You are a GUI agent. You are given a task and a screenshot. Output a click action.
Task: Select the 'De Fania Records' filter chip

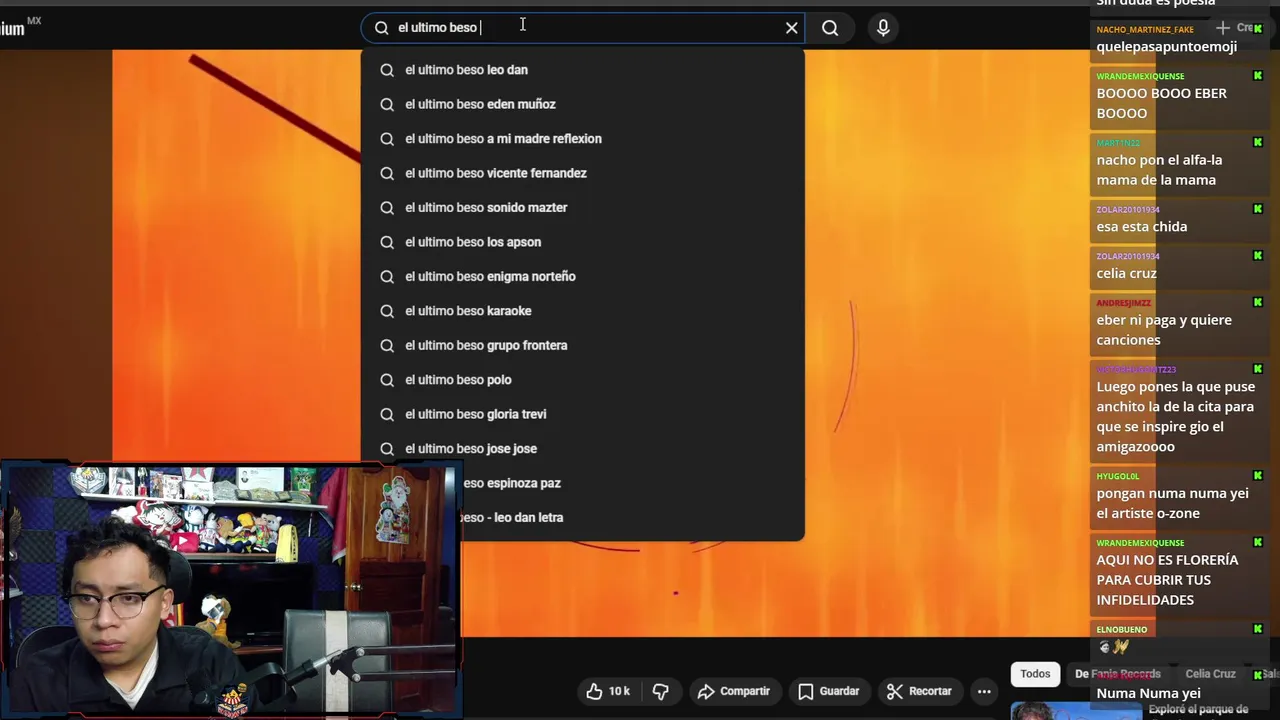[1117, 674]
